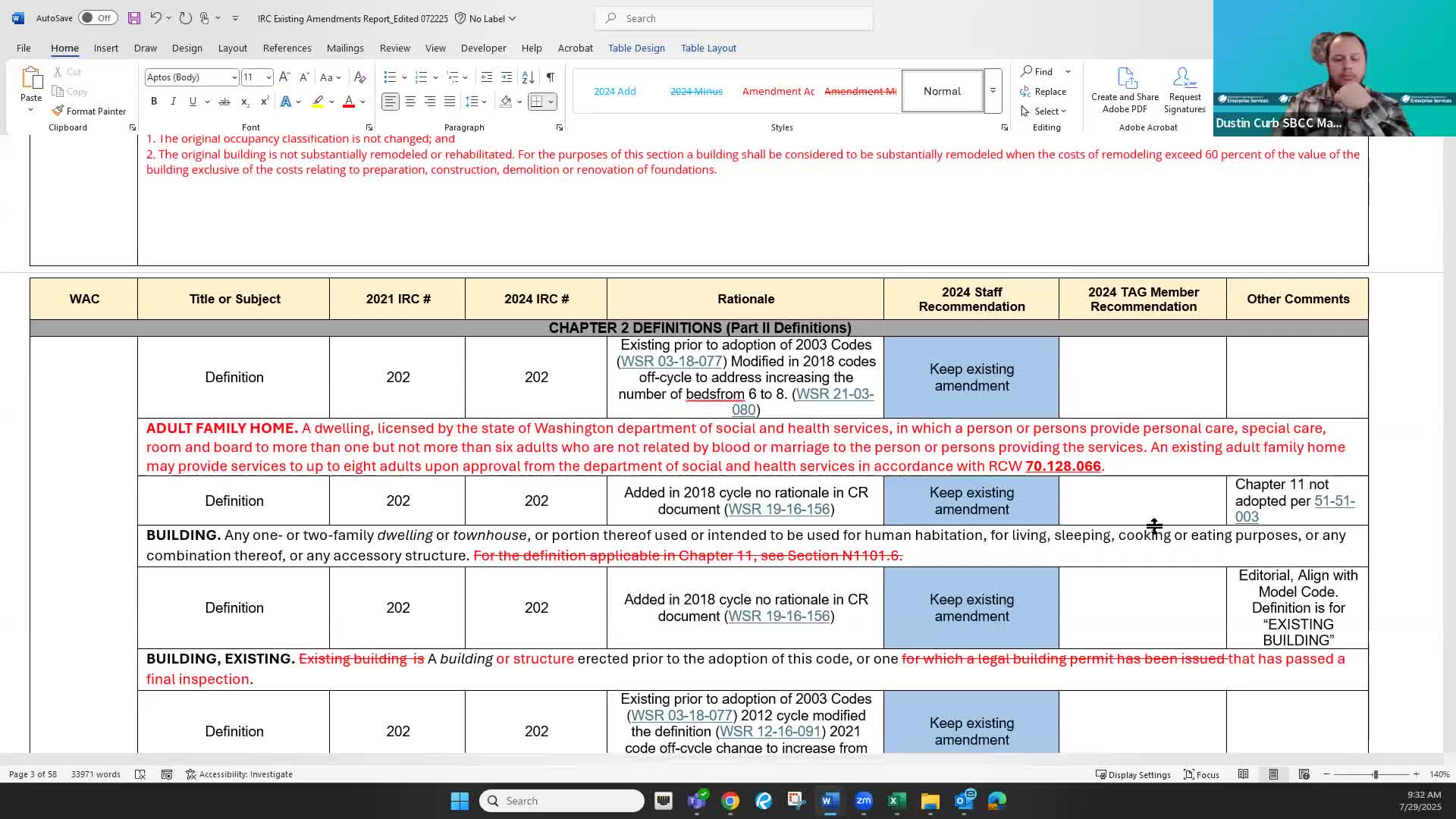Toggle the AutoSave switch
Image resolution: width=1456 pixels, height=819 pixels.
(97, 18)
